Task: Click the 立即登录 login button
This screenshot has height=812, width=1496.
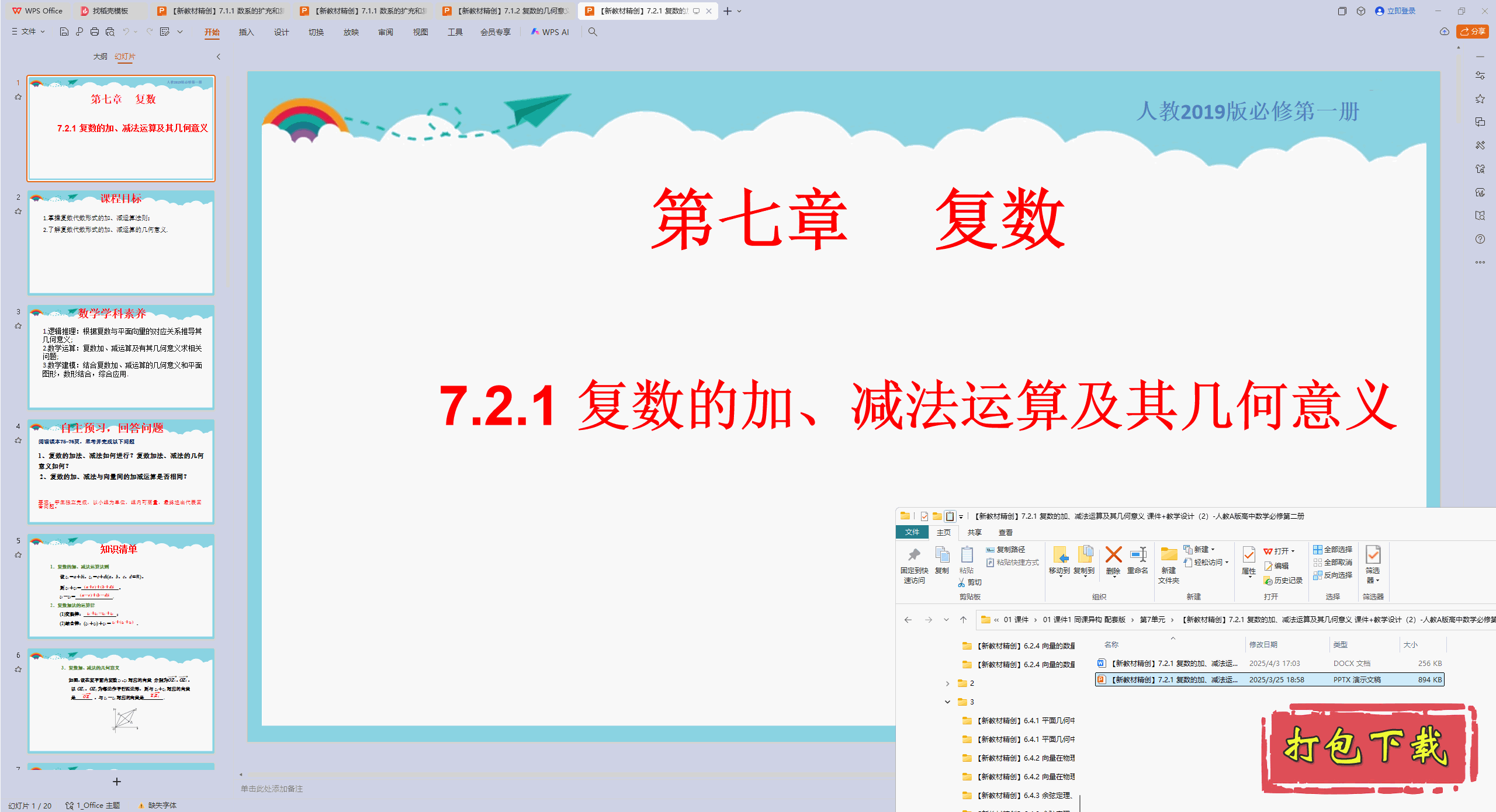Action: tap(1395, 11)
